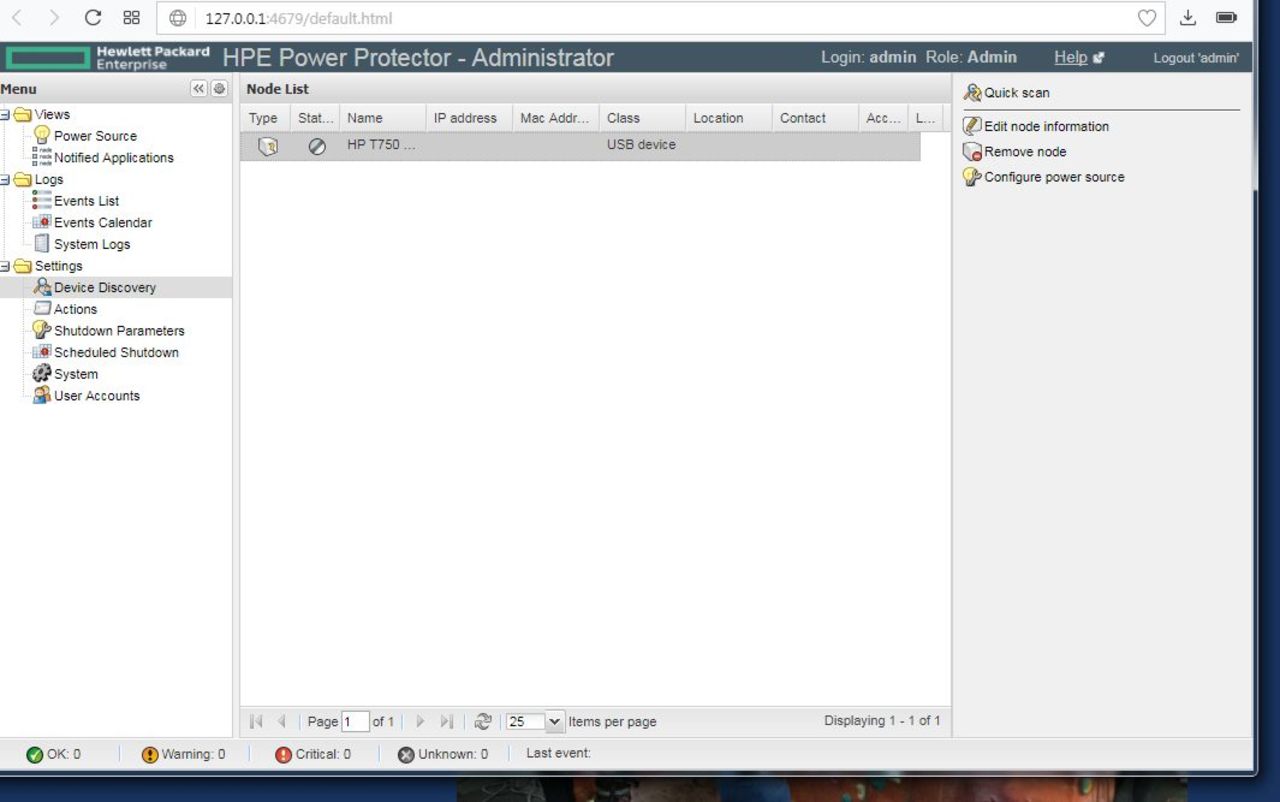This screenshot has width=1280, height=802.
Task: Sort by Contact column header
Action: [x=815, y=118]
